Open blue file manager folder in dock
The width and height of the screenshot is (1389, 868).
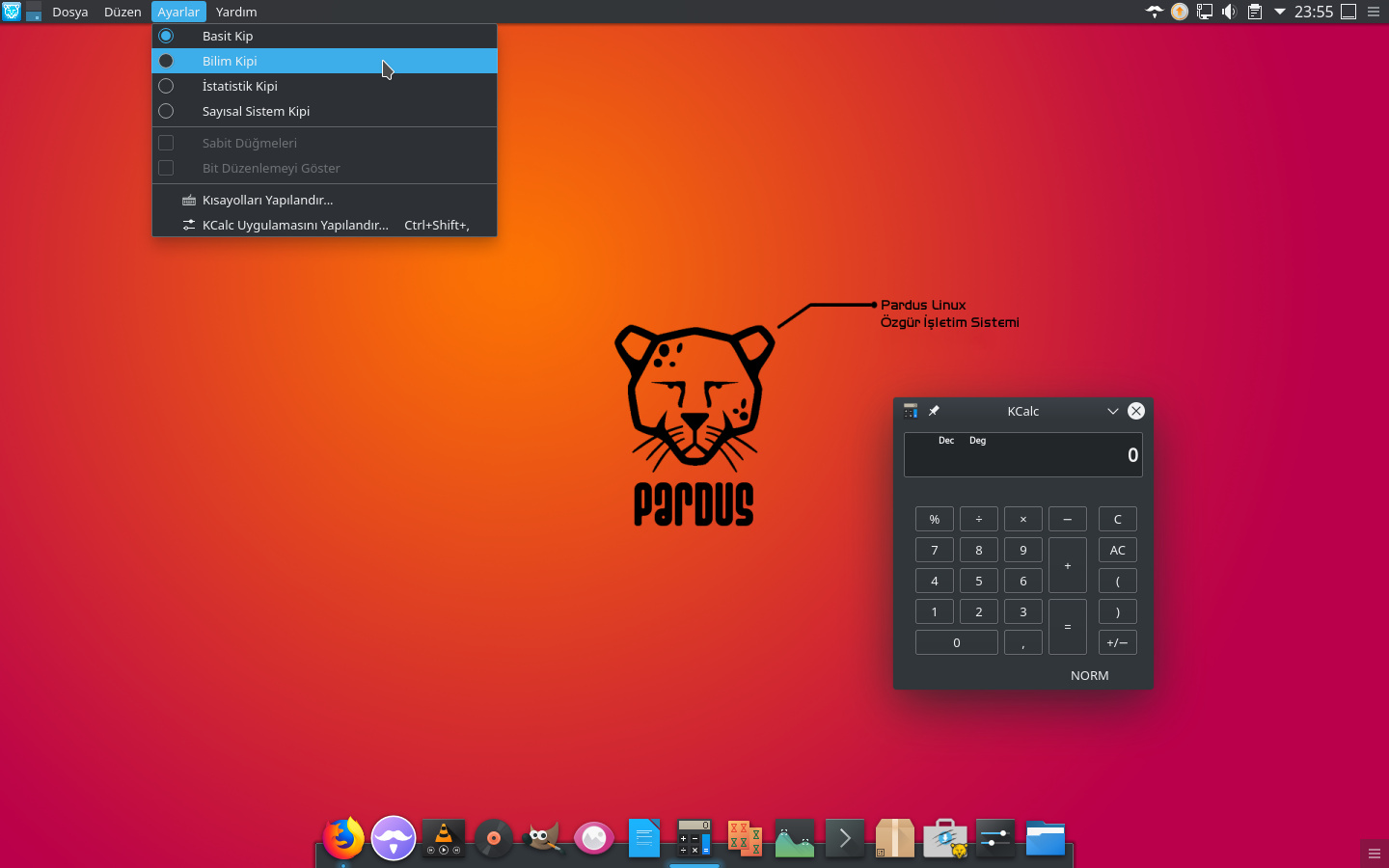point(1045,838)
